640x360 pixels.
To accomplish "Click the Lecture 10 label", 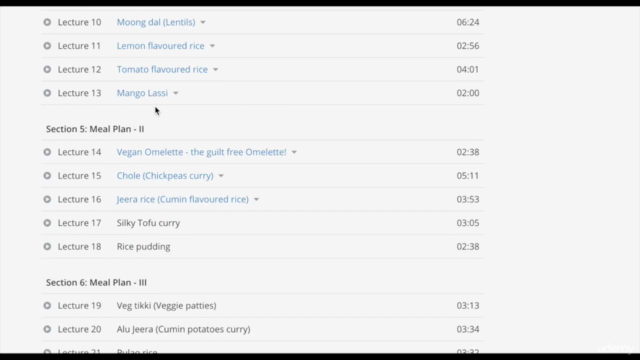I will coord(79,22).
